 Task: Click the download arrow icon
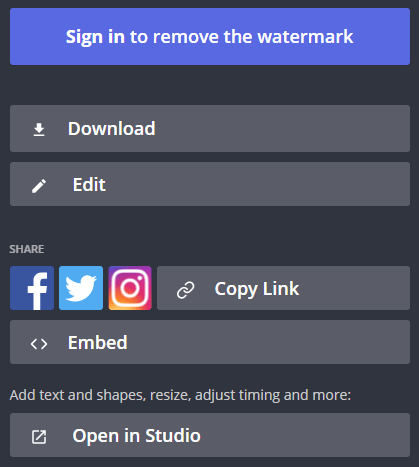pos(39,130)
